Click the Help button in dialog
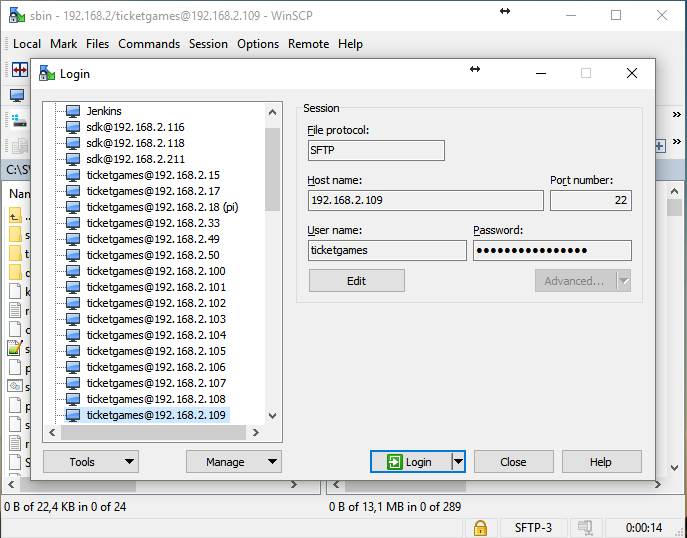Image resolution: width=687 pixels, height=538 pixels. tap(601, 462)
